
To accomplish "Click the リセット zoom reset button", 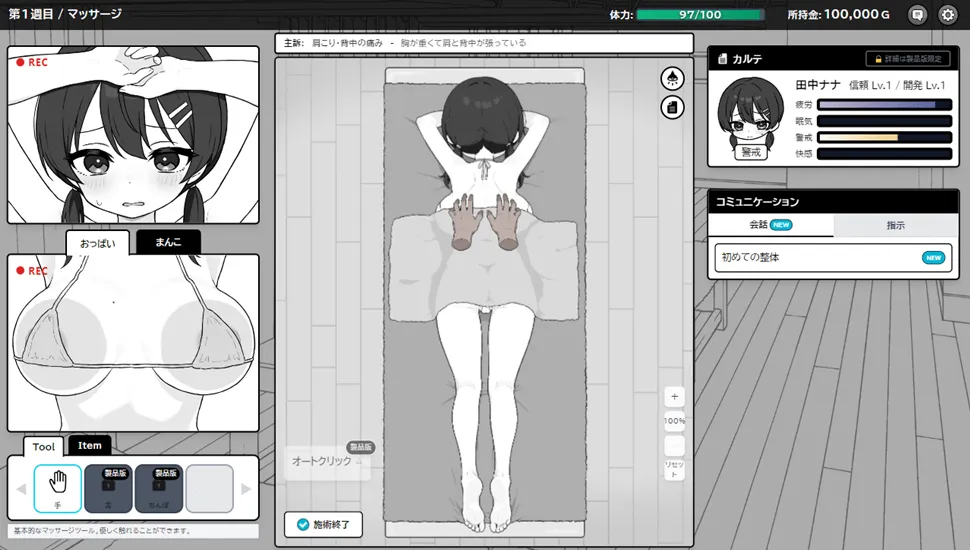I will (674, 470).
